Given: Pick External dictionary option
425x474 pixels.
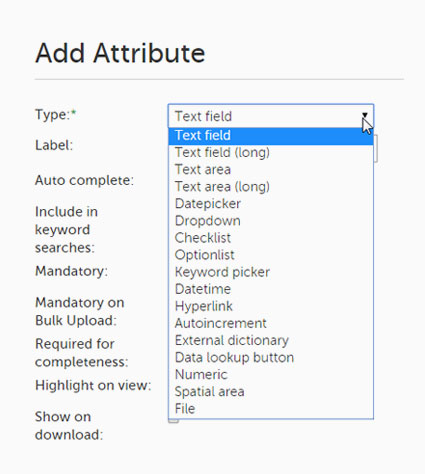Looking at the screenshot, I should [271, 340].
